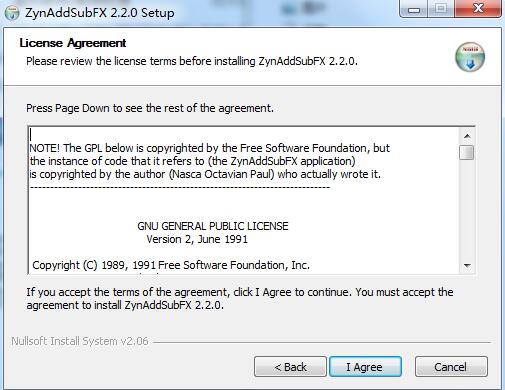Screen dimensions: 505x390
Task: Click the Version 2, June 1991 line
Action: 197,239
